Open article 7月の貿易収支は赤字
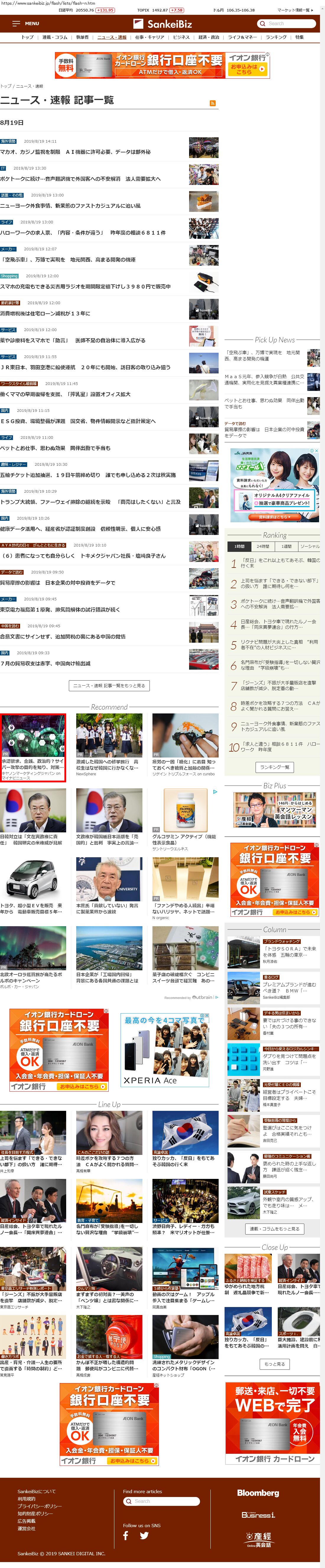Image resolution: width=325 pixels, height=1568 pixels. [45, 663]
